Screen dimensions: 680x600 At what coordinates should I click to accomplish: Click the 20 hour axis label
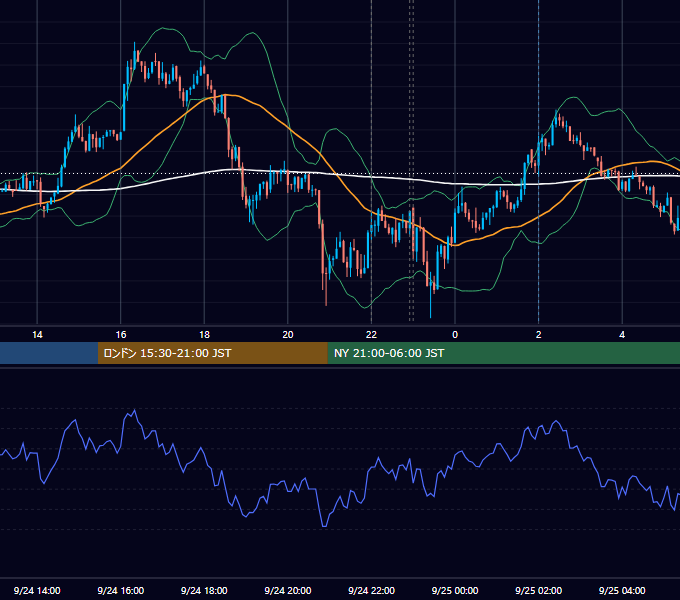pyautogui.click(x=288, y=335)
